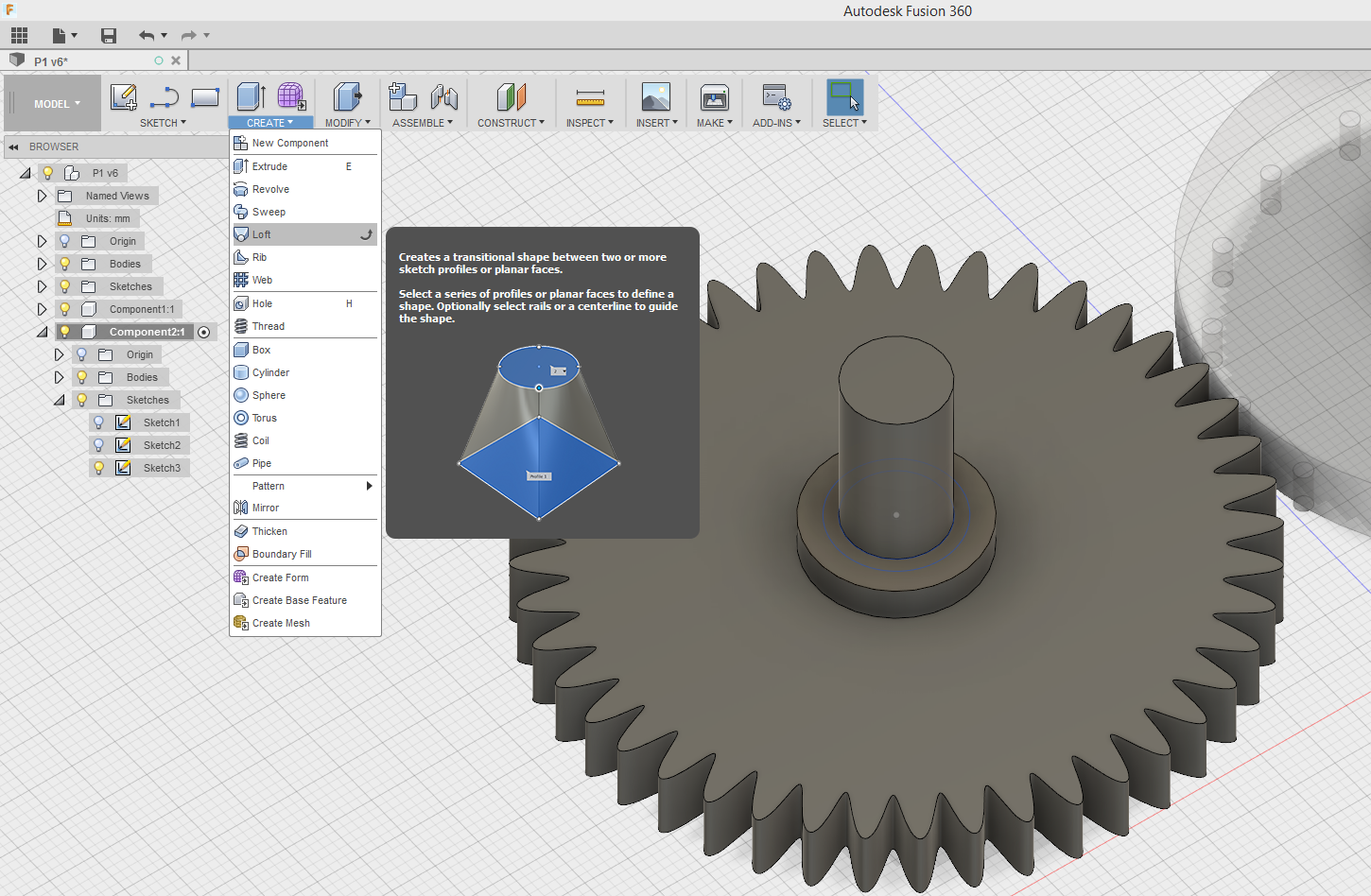The width and height of the screenshot is (1371, 896).
Task: Click the Undo arrow
Action: pyautogui.click(x=147, y=36)
